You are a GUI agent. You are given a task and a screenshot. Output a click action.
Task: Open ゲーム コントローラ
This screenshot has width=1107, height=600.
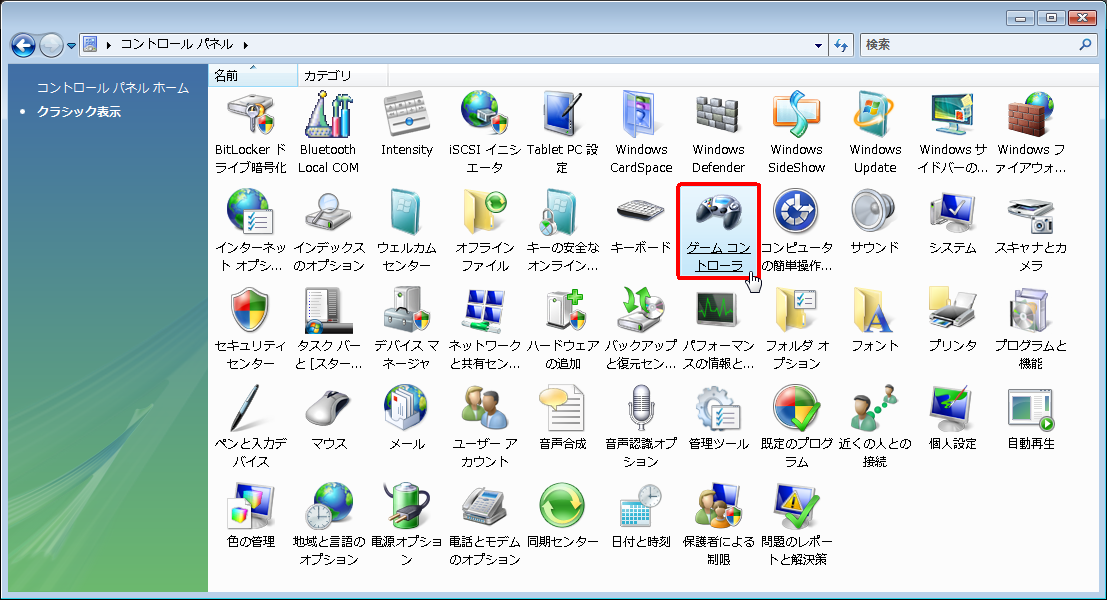pyautogui.click(x=718, y=230)
